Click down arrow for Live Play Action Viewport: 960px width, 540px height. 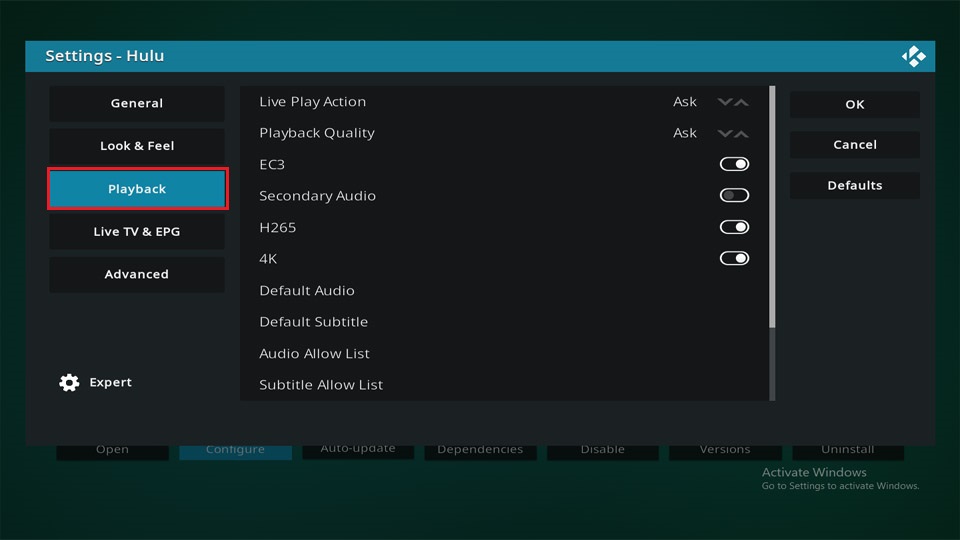(725, 102)
